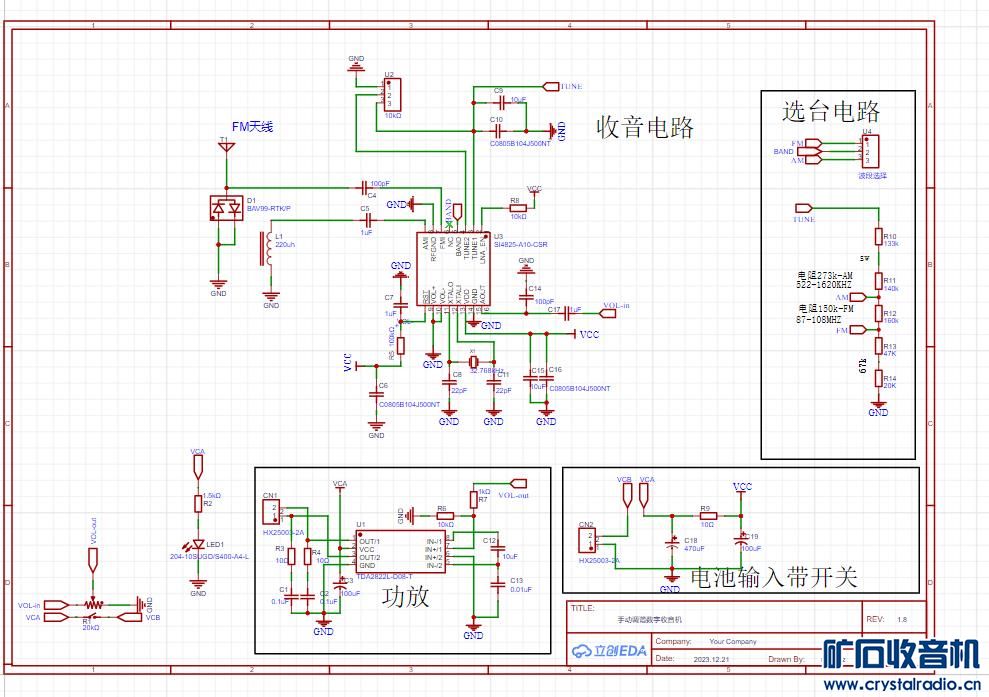Select capacitor C13 0.01uF

498,585
